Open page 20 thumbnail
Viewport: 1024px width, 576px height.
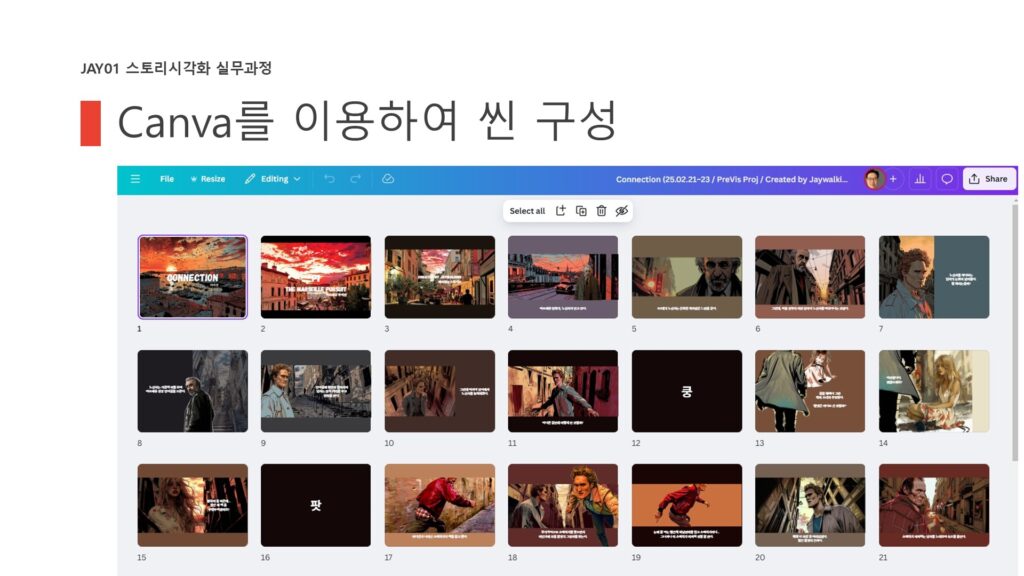click(810, 505)
